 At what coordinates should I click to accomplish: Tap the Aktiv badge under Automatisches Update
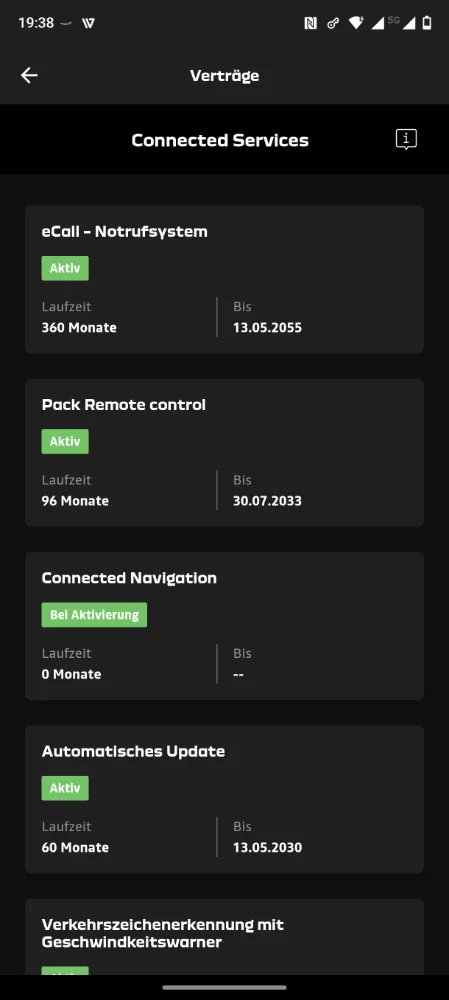(x=65, y=789)
